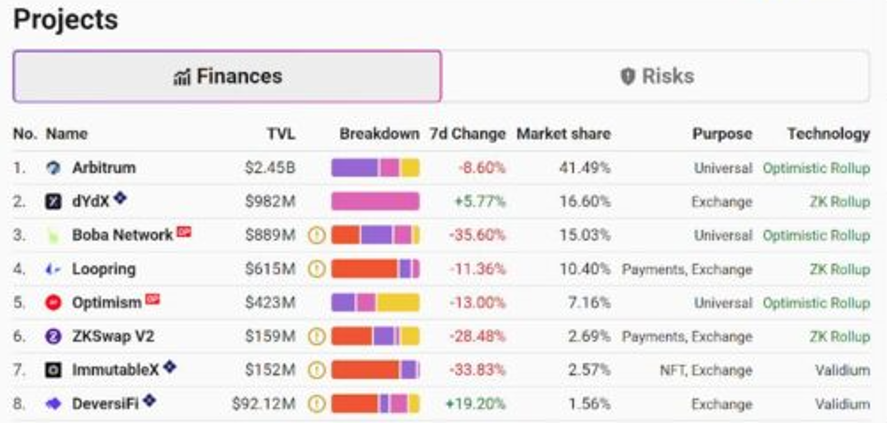This screenshot has width=887, height=423.
Task: Click the DeversiFi logo icon
Action: click(53, 404)
